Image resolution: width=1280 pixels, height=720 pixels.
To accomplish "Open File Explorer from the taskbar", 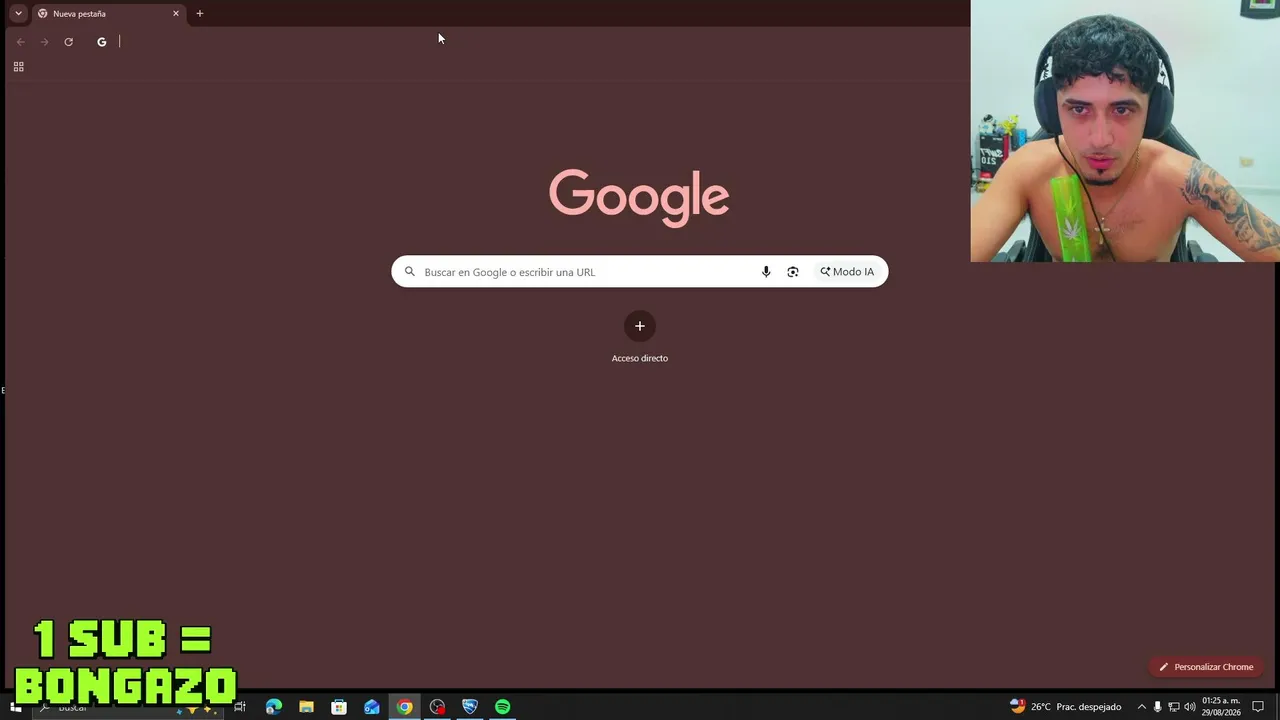I will (306, 707).
